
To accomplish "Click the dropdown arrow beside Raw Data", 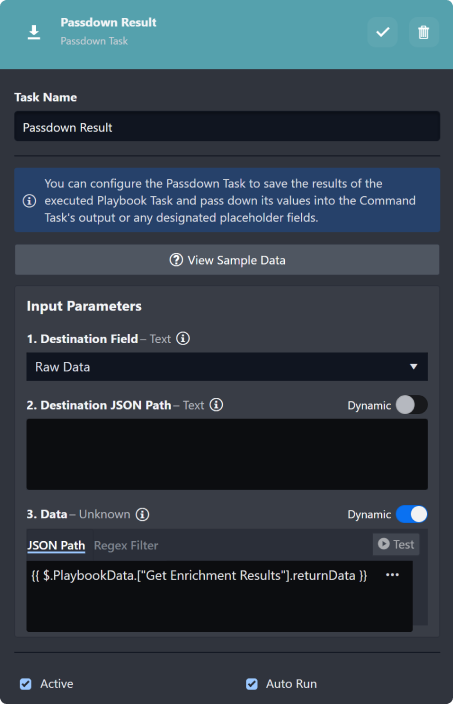I will (413, 367).
